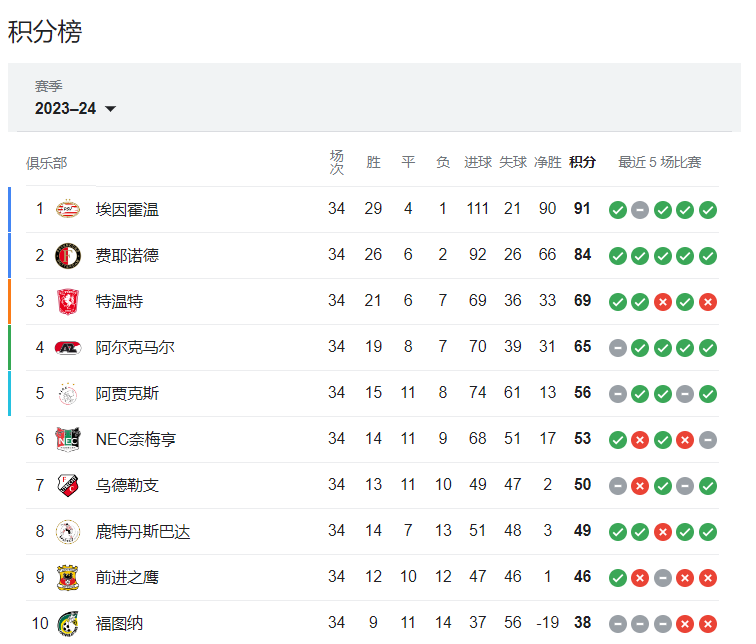Image resolution: width=756 pixels, height=644 pixels.
Task: Click the 埃因霍温 club logo
Action: click(x=68, y=209)
